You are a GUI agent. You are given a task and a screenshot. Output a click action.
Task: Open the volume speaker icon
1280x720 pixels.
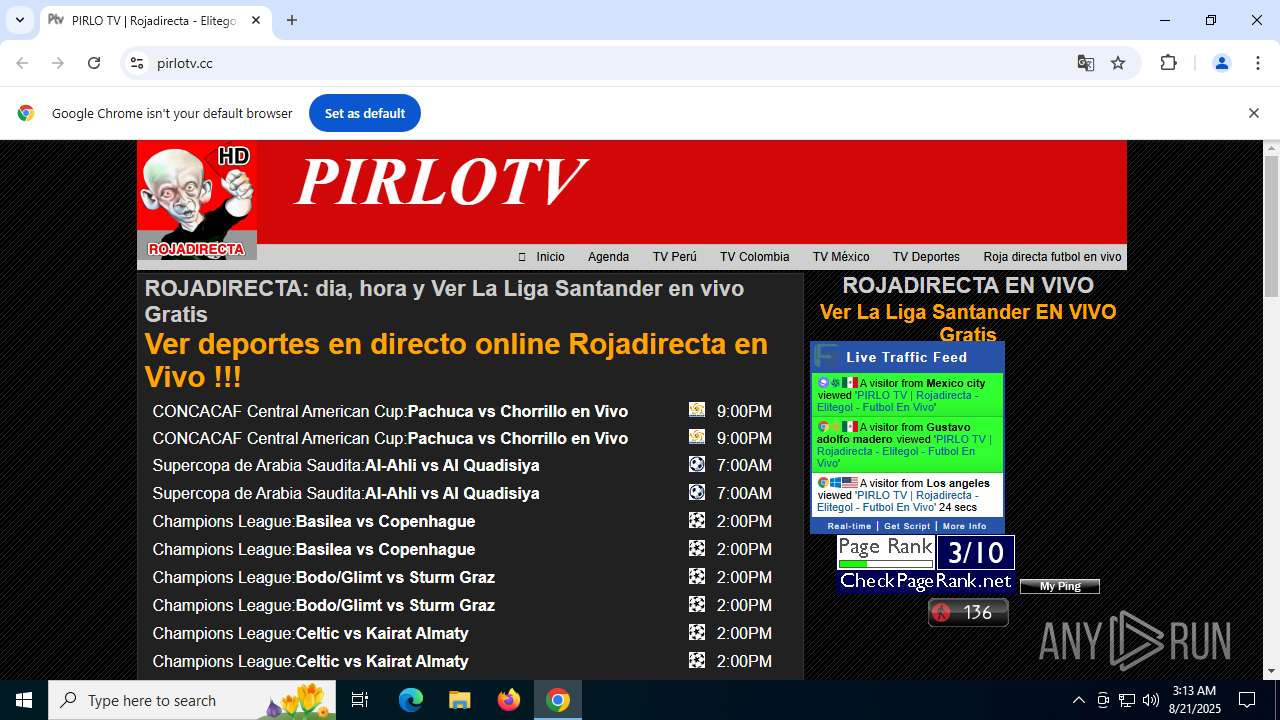tap(1151, 700)
